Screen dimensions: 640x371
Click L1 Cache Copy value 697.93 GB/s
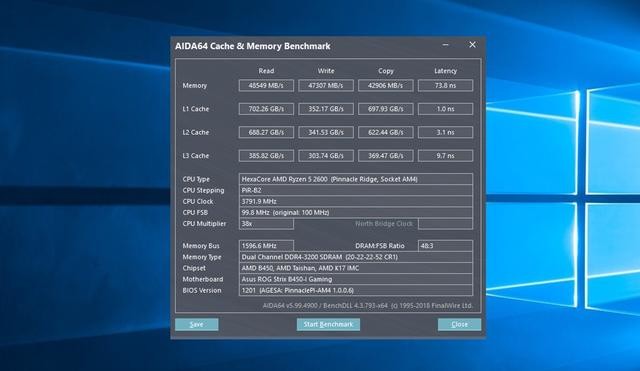(385, 109)
